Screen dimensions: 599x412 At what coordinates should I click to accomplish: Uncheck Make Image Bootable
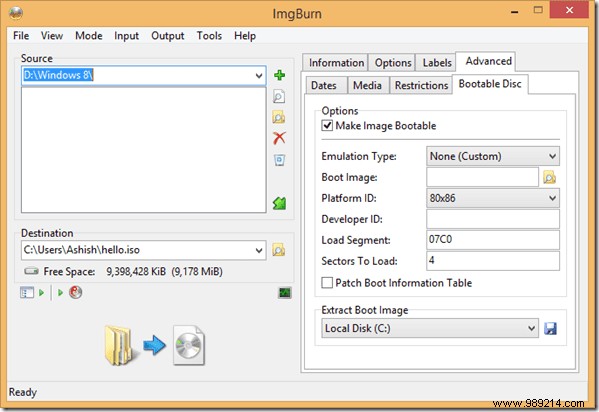[x=327, y=125]
